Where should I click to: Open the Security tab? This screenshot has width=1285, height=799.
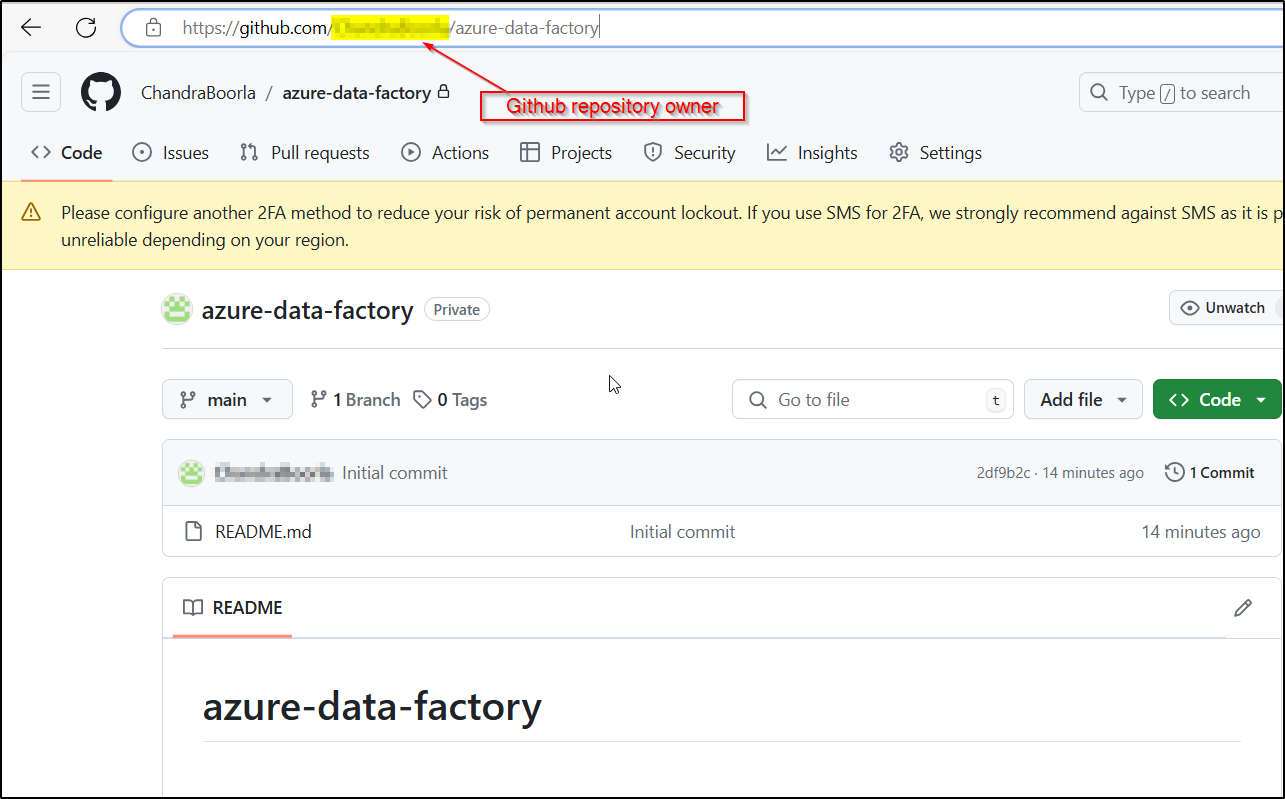[x=690, y=153]
